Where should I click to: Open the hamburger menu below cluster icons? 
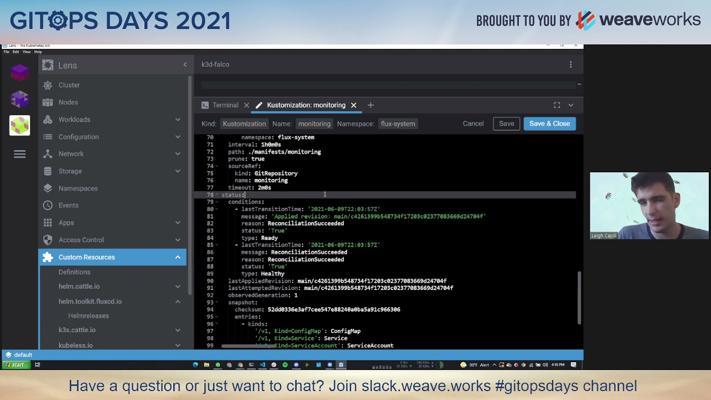pos(20,154)
